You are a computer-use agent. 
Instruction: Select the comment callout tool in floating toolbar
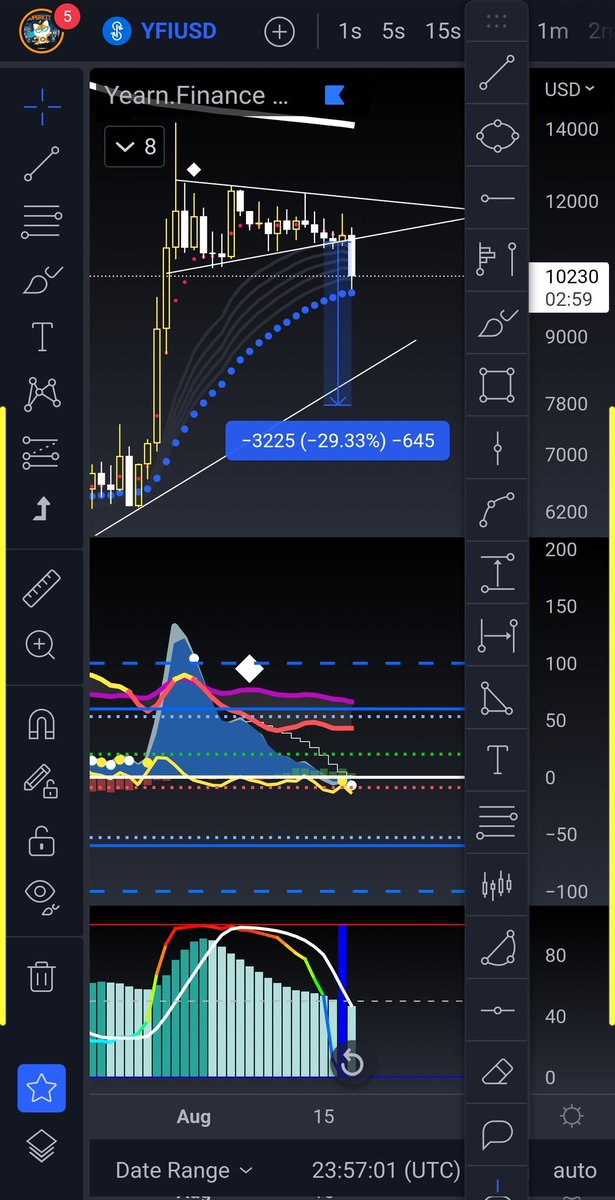coord(497,1135)
